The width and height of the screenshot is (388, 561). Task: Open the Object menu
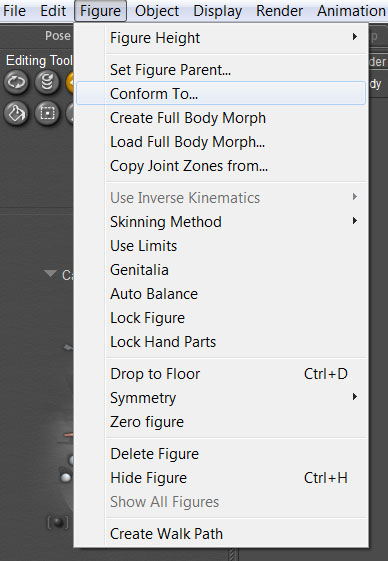(157, 11)
